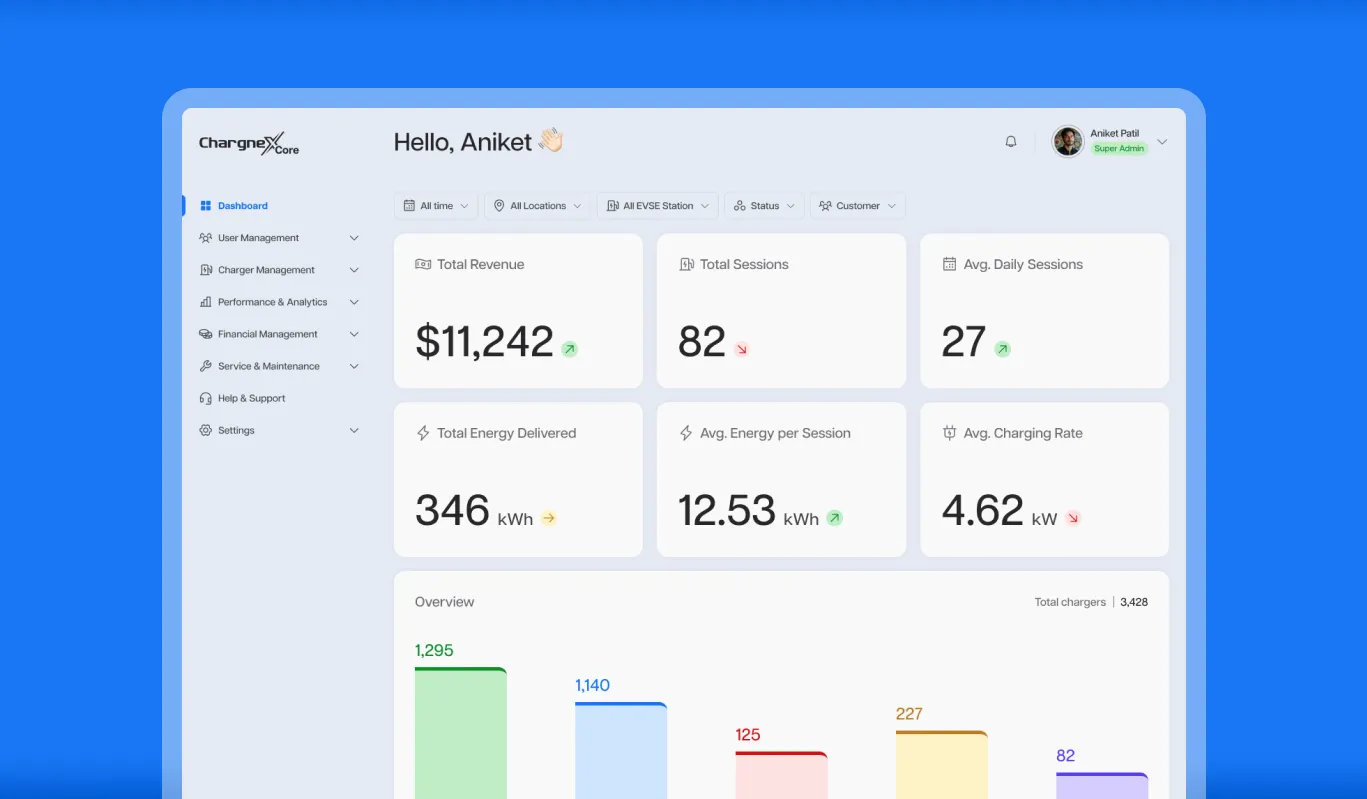The width and height of the screenshot is (1367, 799).
Task: Expand Settings chevron
Action: pos(354,430)
